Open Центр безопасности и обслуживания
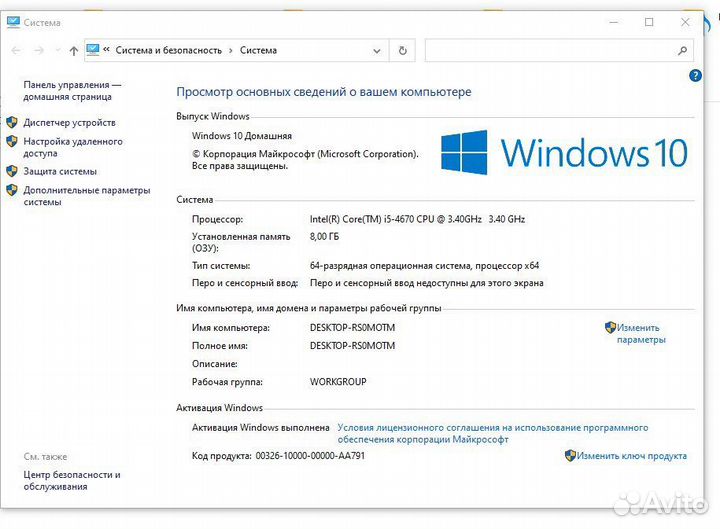The height and width of the screenshot is (529, 720). [x=72, y=480]
